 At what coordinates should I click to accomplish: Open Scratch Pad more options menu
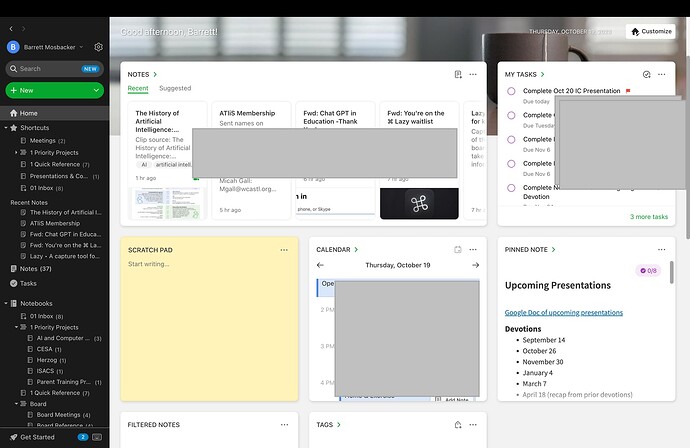pos(284,250)
